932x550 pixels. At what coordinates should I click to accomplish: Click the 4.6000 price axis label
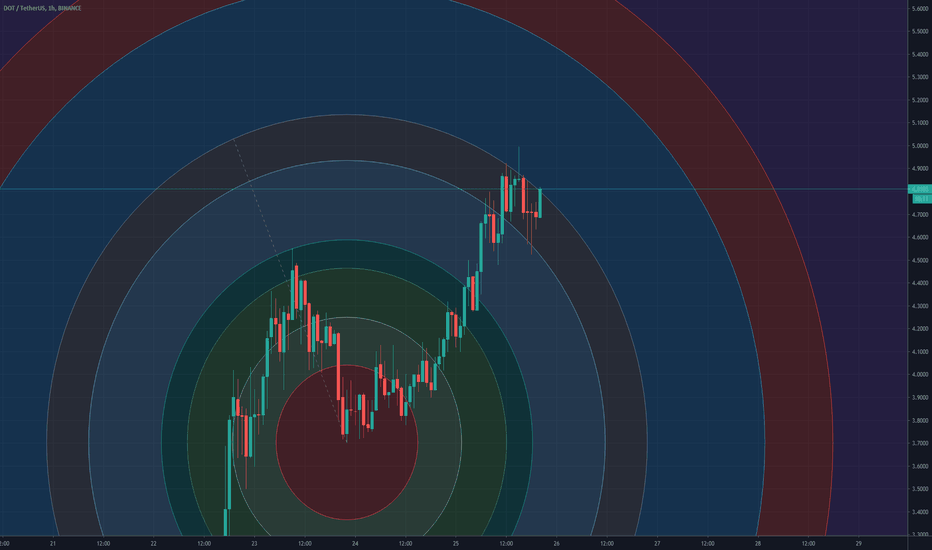[x=920, y=237]
